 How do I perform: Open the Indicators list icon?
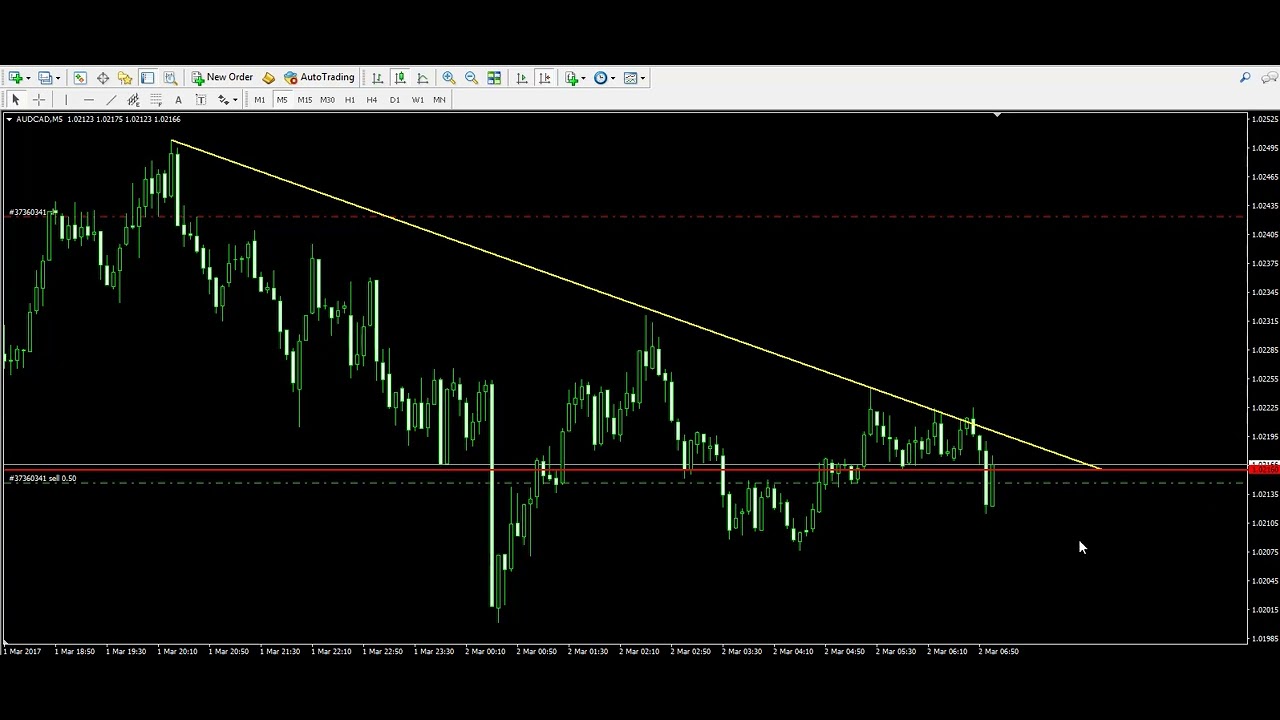(x=571, y=77)
